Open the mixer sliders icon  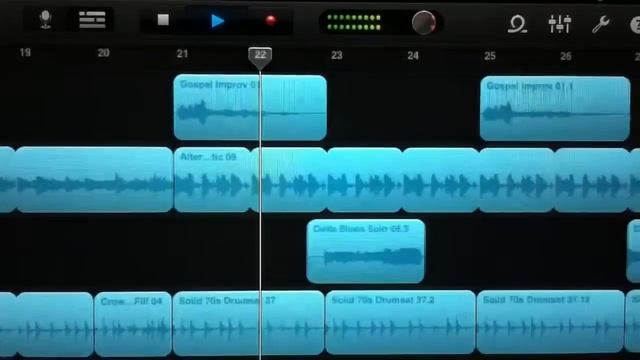[560, 24]
